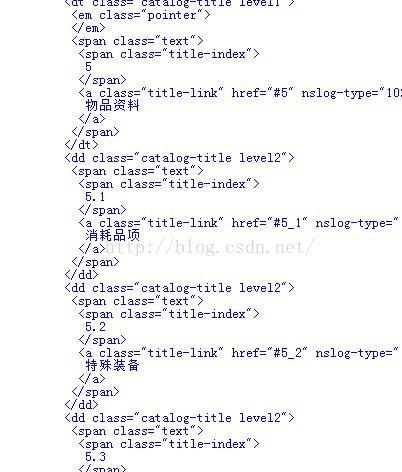The width and height of the screenshot is (402, 472).
Task: Click the third dd catalog-title level2 tag
Action: click(180, 418)
